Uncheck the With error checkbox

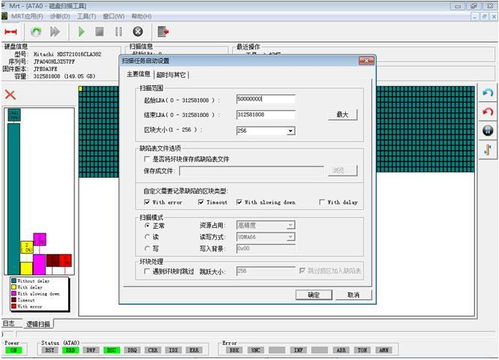click(x=147, y=202)
